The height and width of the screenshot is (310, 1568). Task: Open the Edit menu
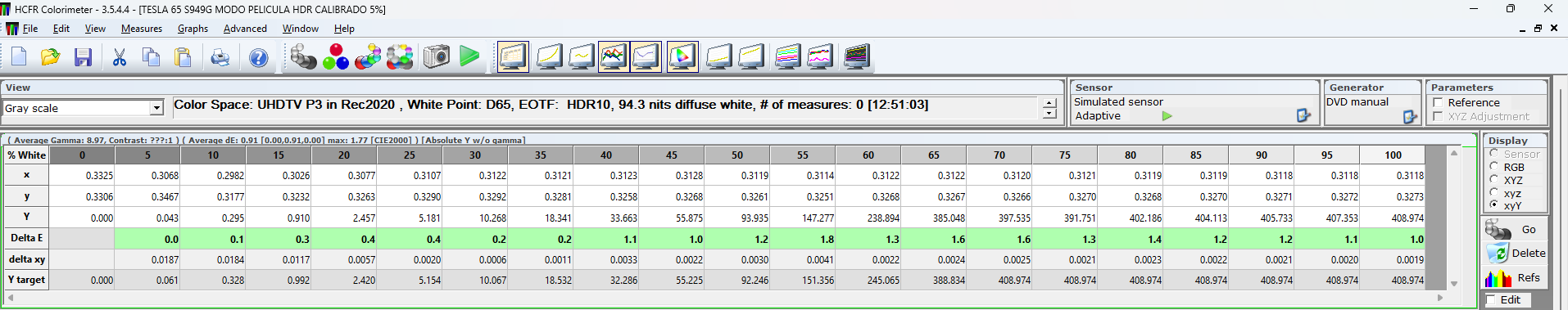[x=61, y=29]
